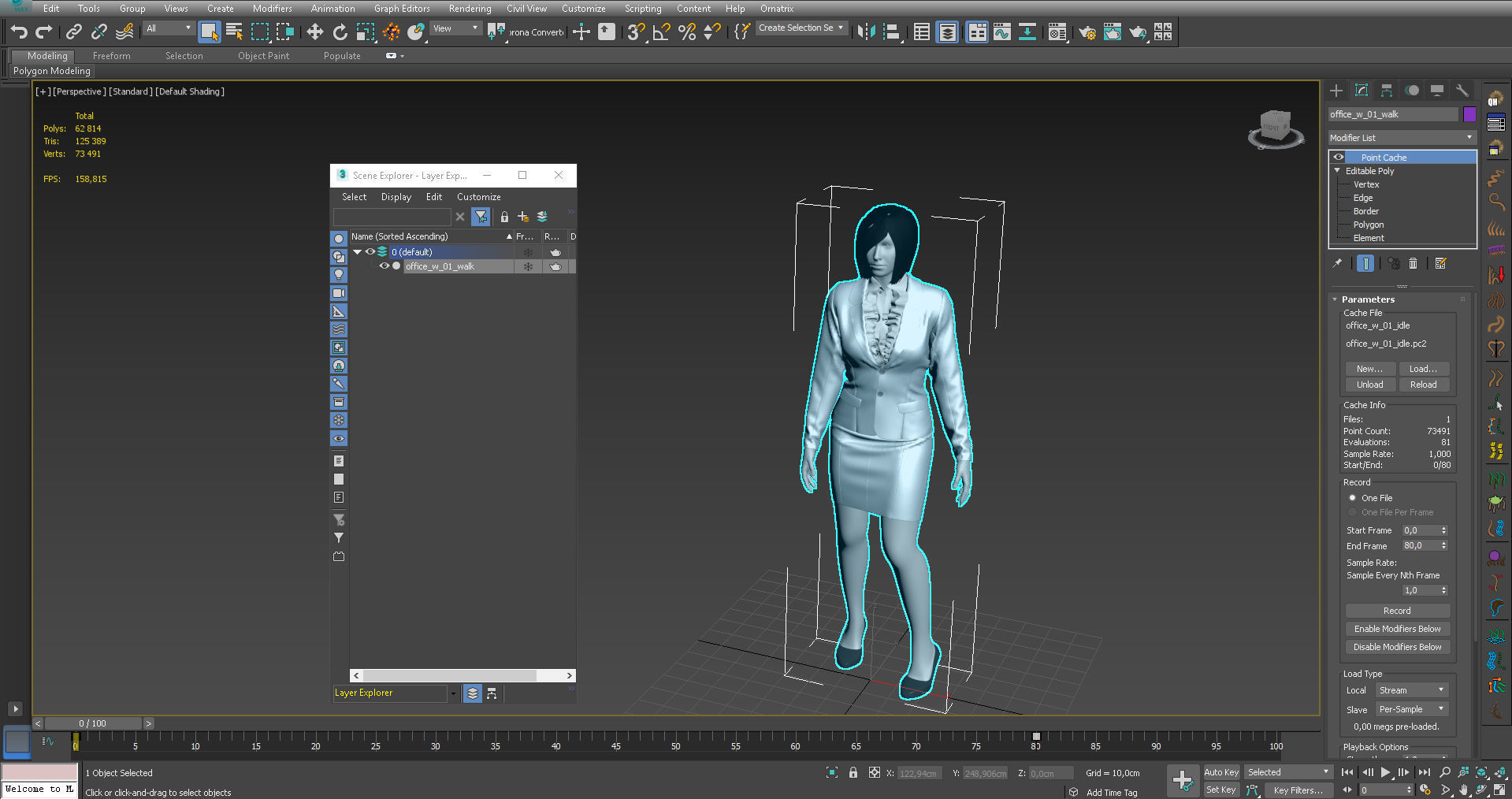
Task: Choose Rectangular Selection Region tool
Action: click(260, 32)
